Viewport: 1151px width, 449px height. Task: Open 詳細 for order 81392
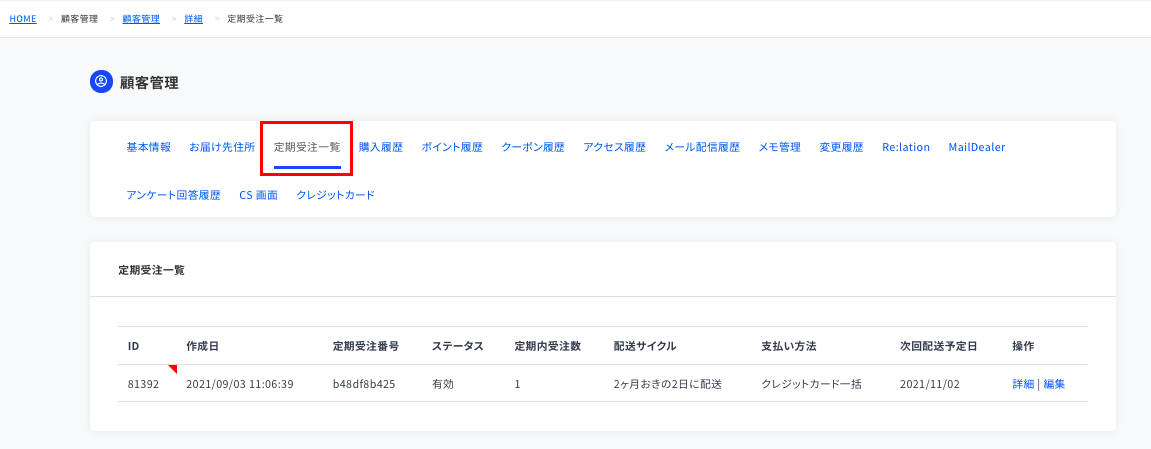tap(1023, 384)
